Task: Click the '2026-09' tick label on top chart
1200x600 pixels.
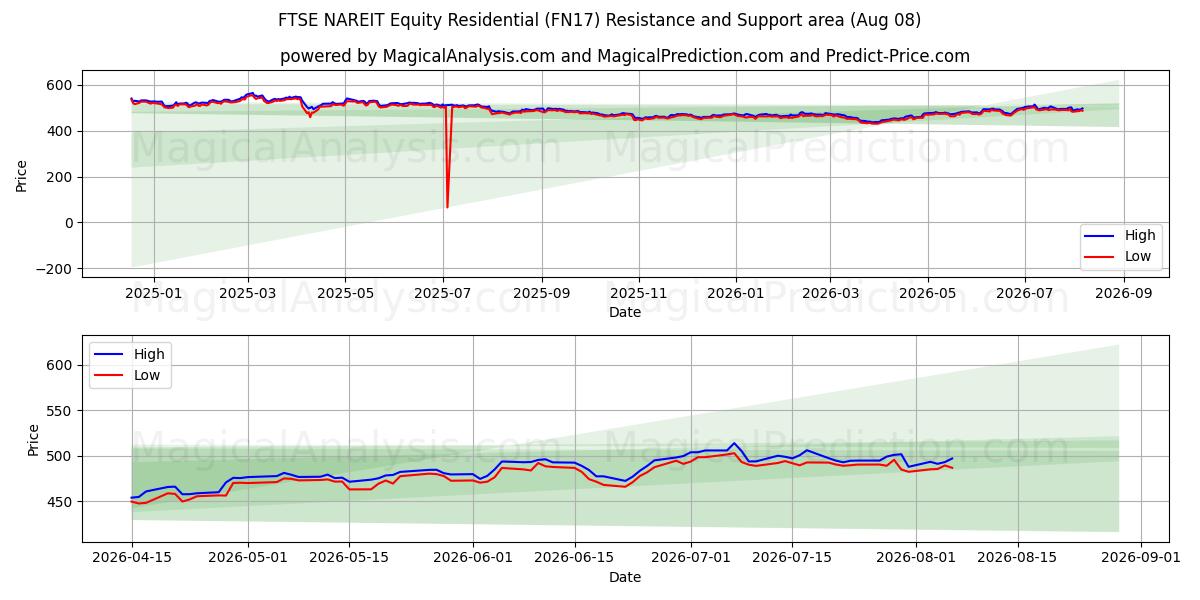Action: click(1123, 294)
